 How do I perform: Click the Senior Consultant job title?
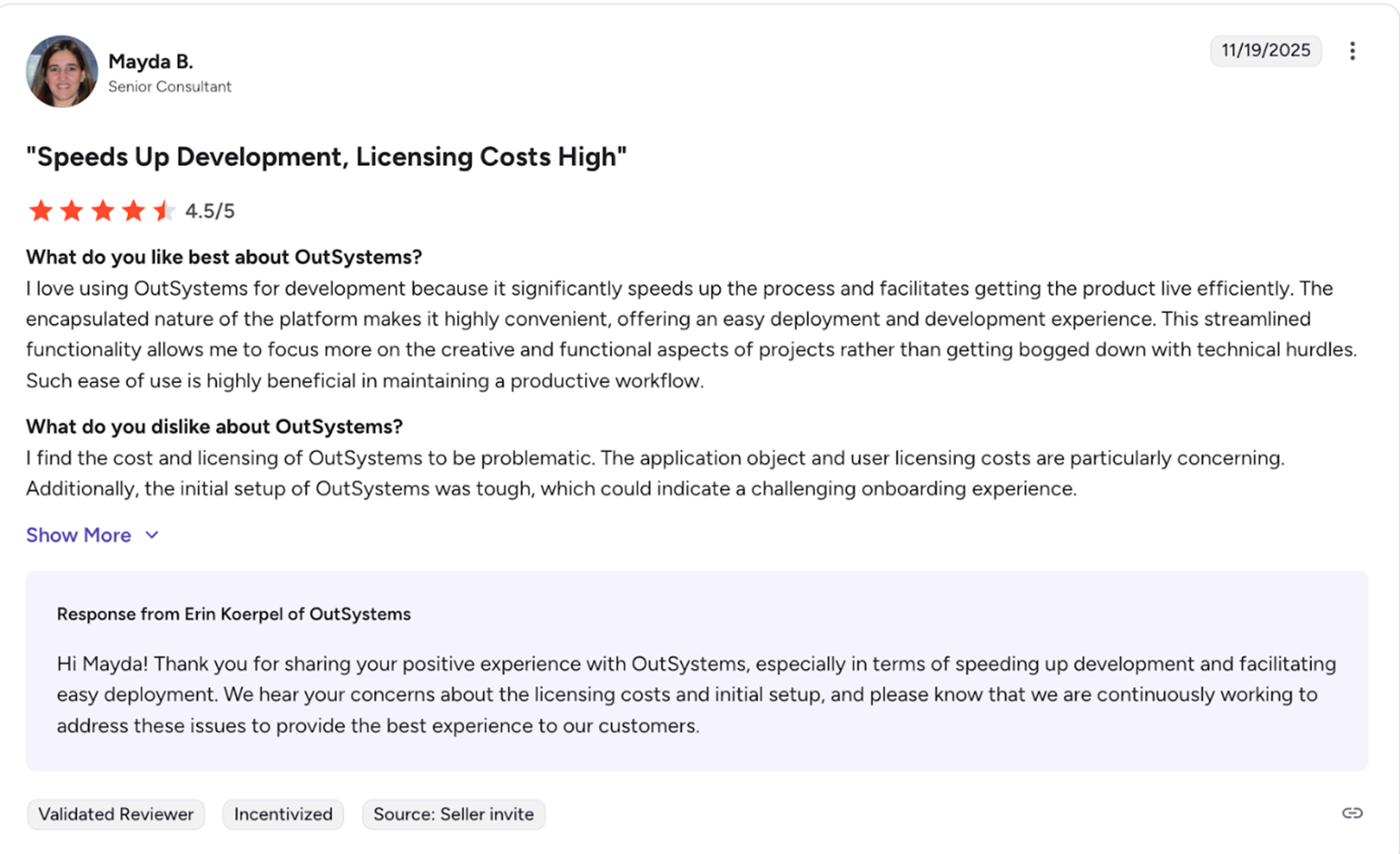[170, 86]
